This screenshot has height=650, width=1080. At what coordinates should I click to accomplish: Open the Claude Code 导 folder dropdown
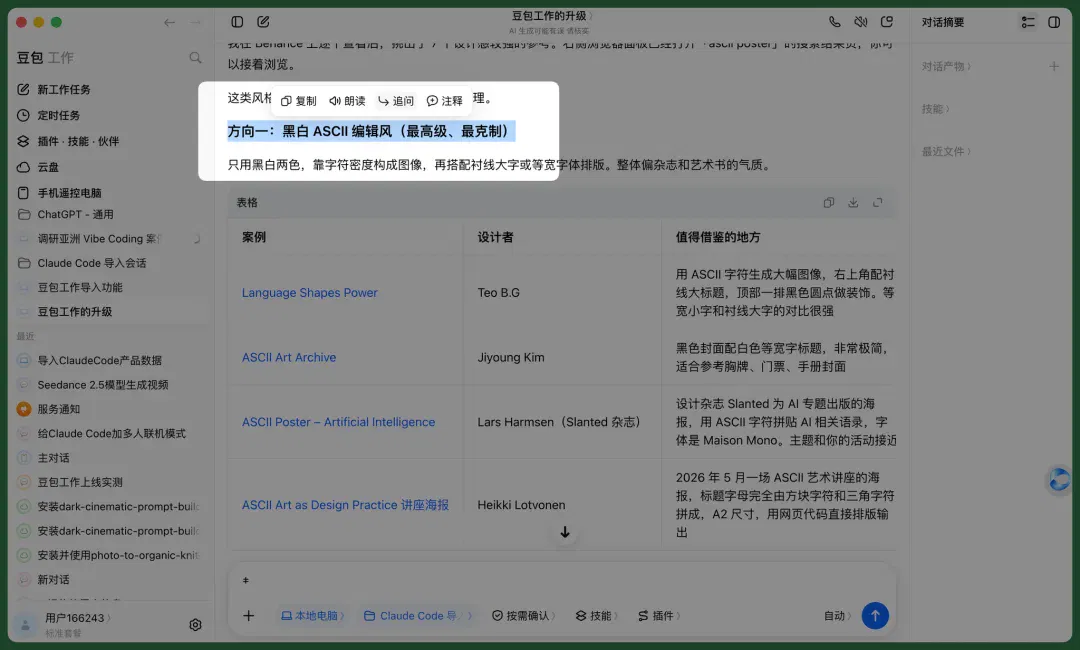coord(417,616)
